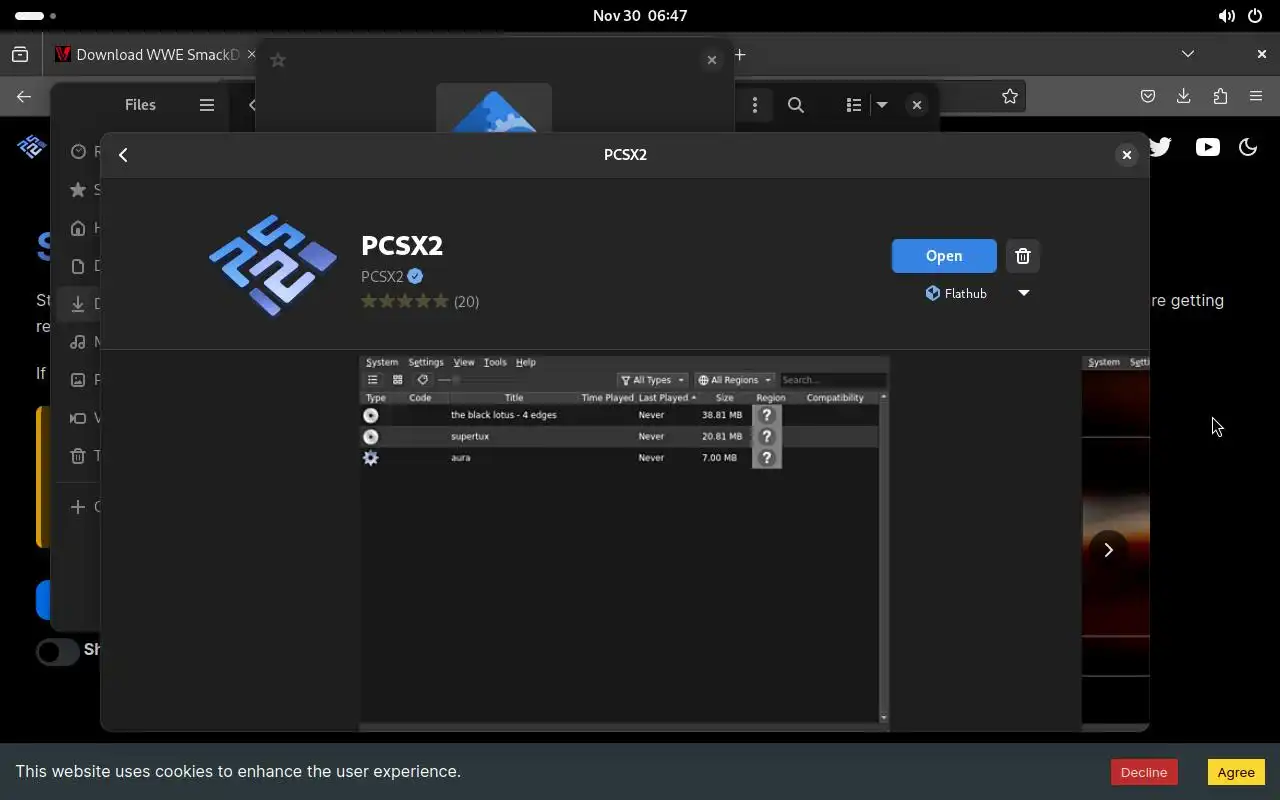Open Downloads in the Files sidebar

[78, 304]
